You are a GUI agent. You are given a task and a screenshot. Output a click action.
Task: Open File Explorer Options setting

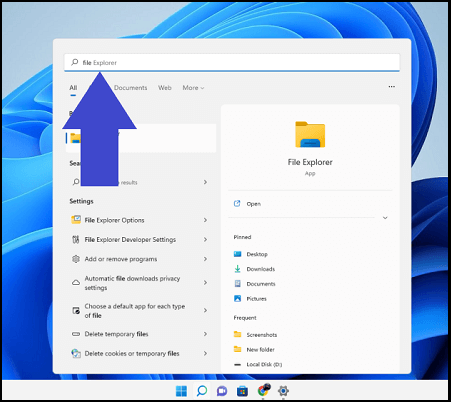pyautogui.click(x=114, y=220)
